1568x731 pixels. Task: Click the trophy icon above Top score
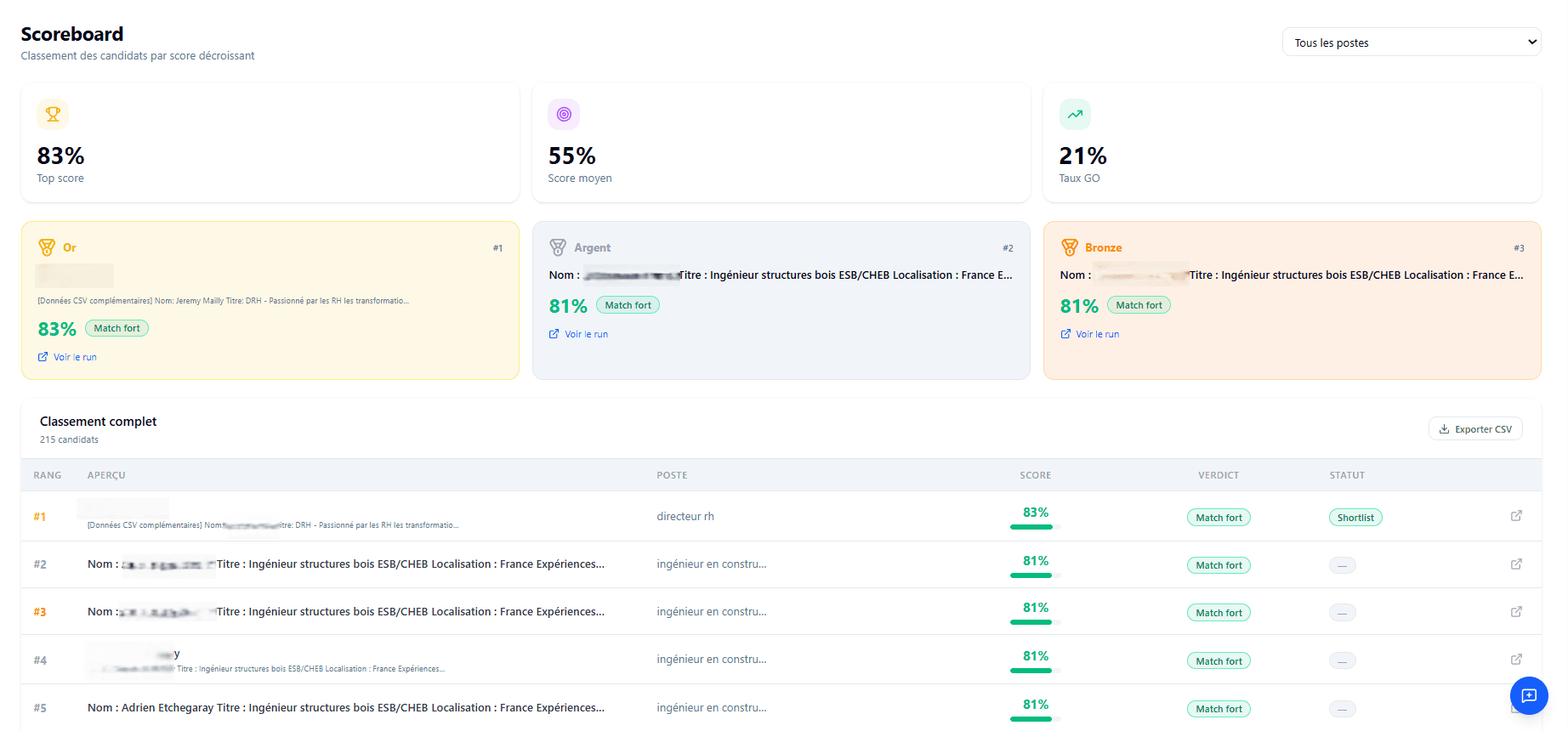[53, 114]
